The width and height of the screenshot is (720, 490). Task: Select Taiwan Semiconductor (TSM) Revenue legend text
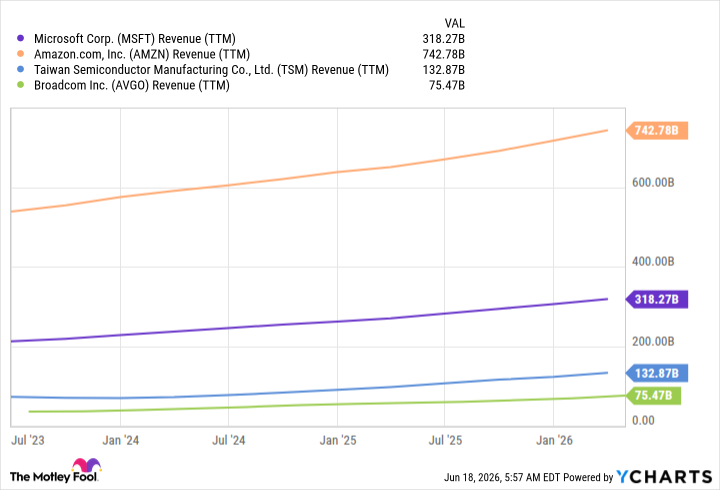pos(211,70)
